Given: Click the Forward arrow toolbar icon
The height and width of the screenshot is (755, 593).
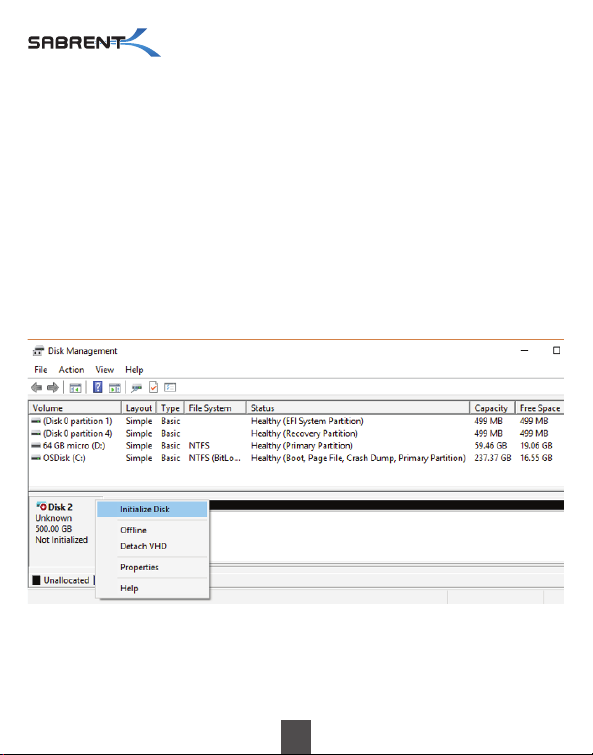Looking at the screenshot, I should tap(52, 388).
